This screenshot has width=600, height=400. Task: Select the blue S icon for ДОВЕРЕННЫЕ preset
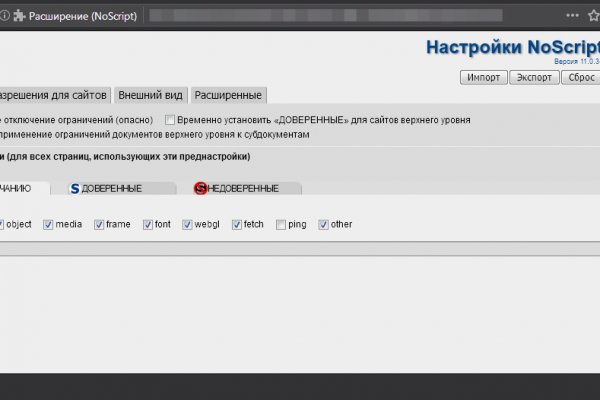[75, 188]
